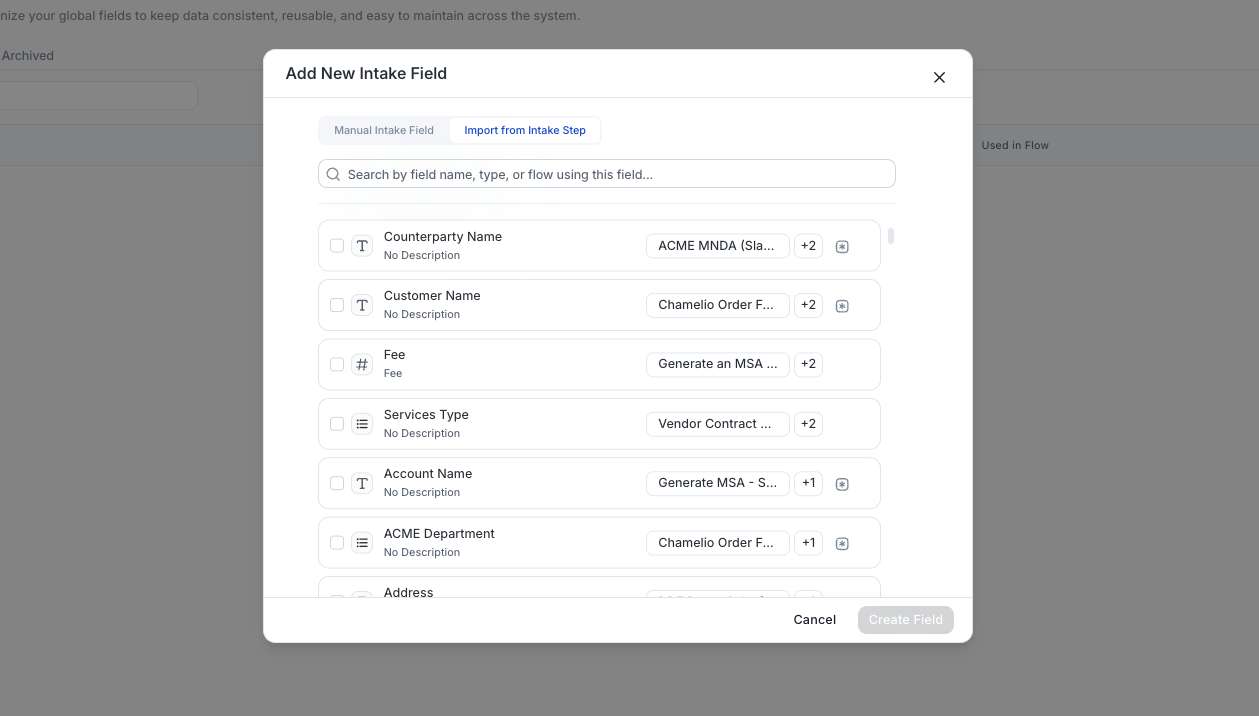Click list type icon beside ACME Department
The width and height of the screenshot is (1259, 716).
[x=362, y=543]
